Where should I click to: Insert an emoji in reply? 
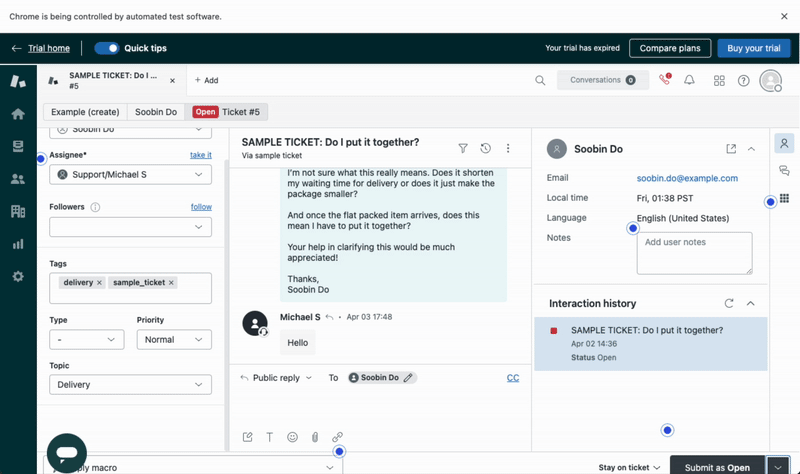point(292,437)
